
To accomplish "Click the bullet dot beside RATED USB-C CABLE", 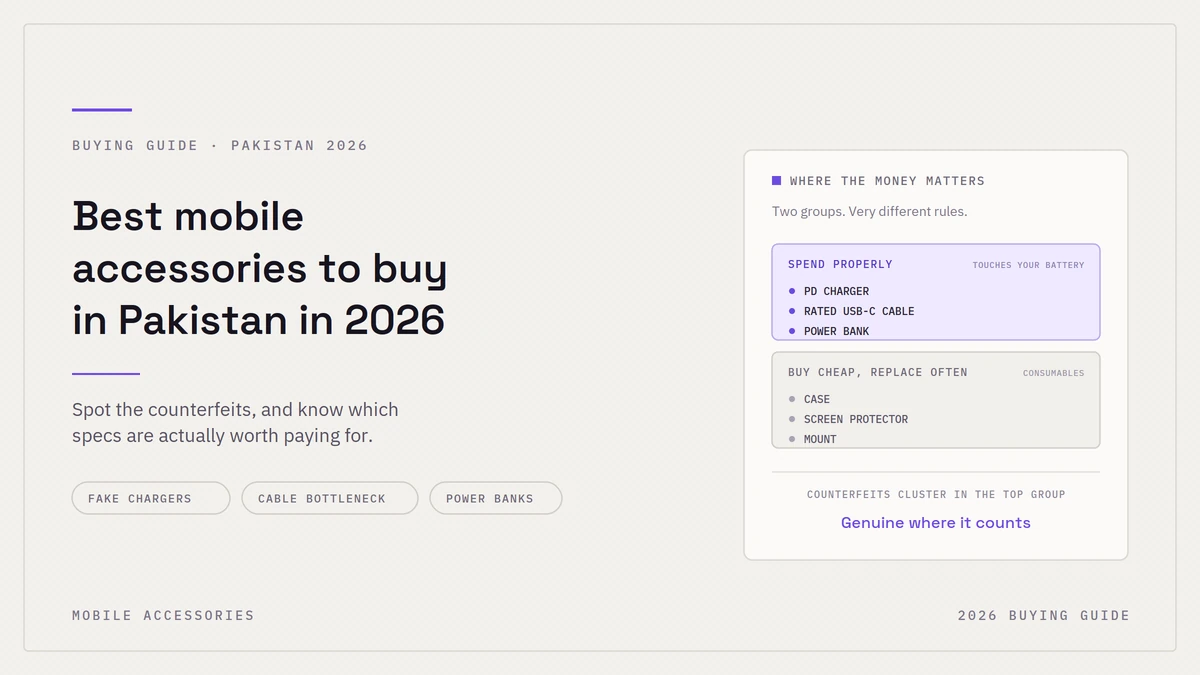I will click(x=792, y=311).
